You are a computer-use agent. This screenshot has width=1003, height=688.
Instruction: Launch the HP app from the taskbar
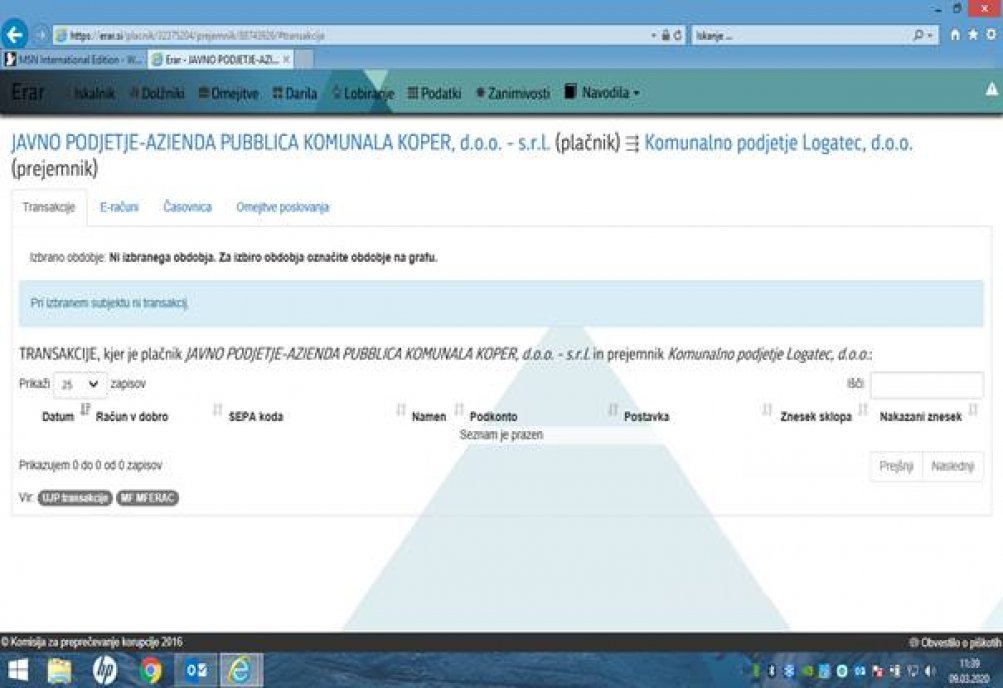point(105,671)
